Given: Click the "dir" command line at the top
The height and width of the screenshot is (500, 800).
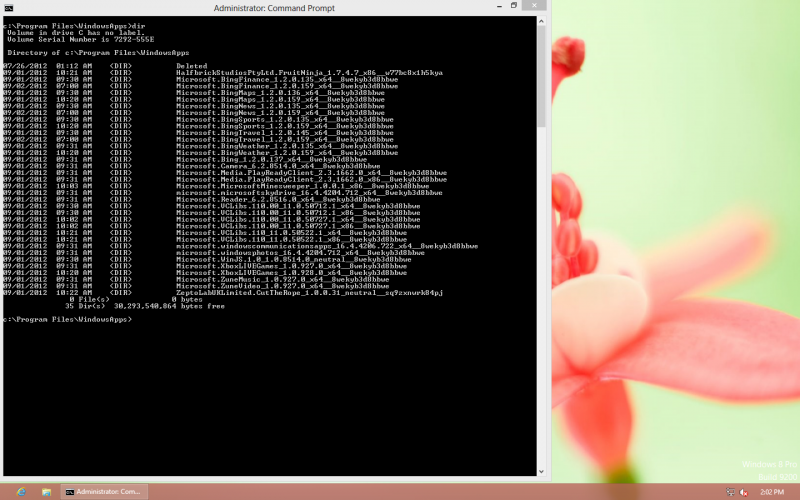Looking at the screenshot, I should [74, 26].
